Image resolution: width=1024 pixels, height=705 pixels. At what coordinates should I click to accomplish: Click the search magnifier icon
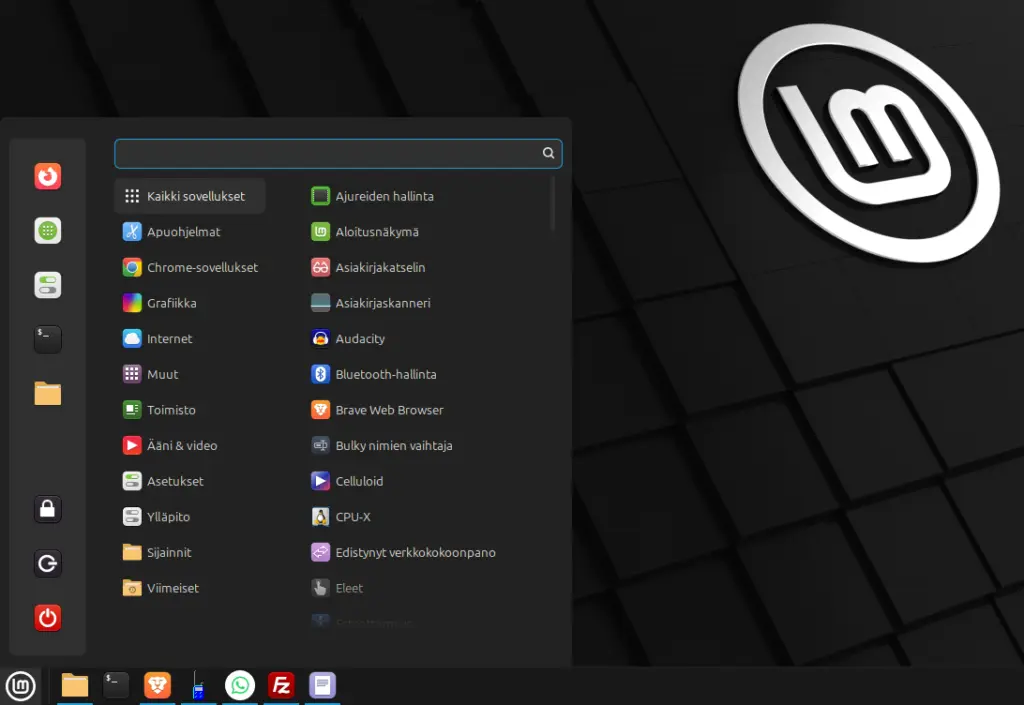[548, 153]
